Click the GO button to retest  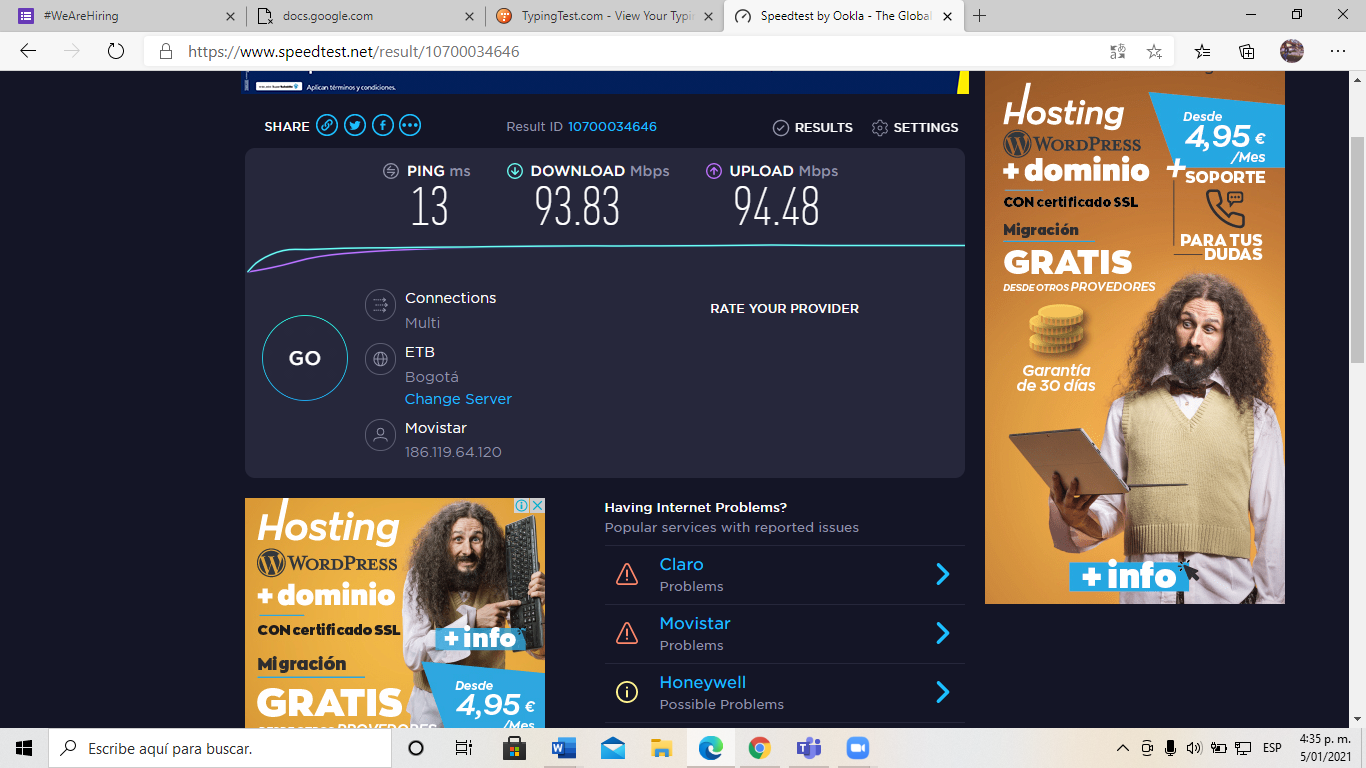305,358
